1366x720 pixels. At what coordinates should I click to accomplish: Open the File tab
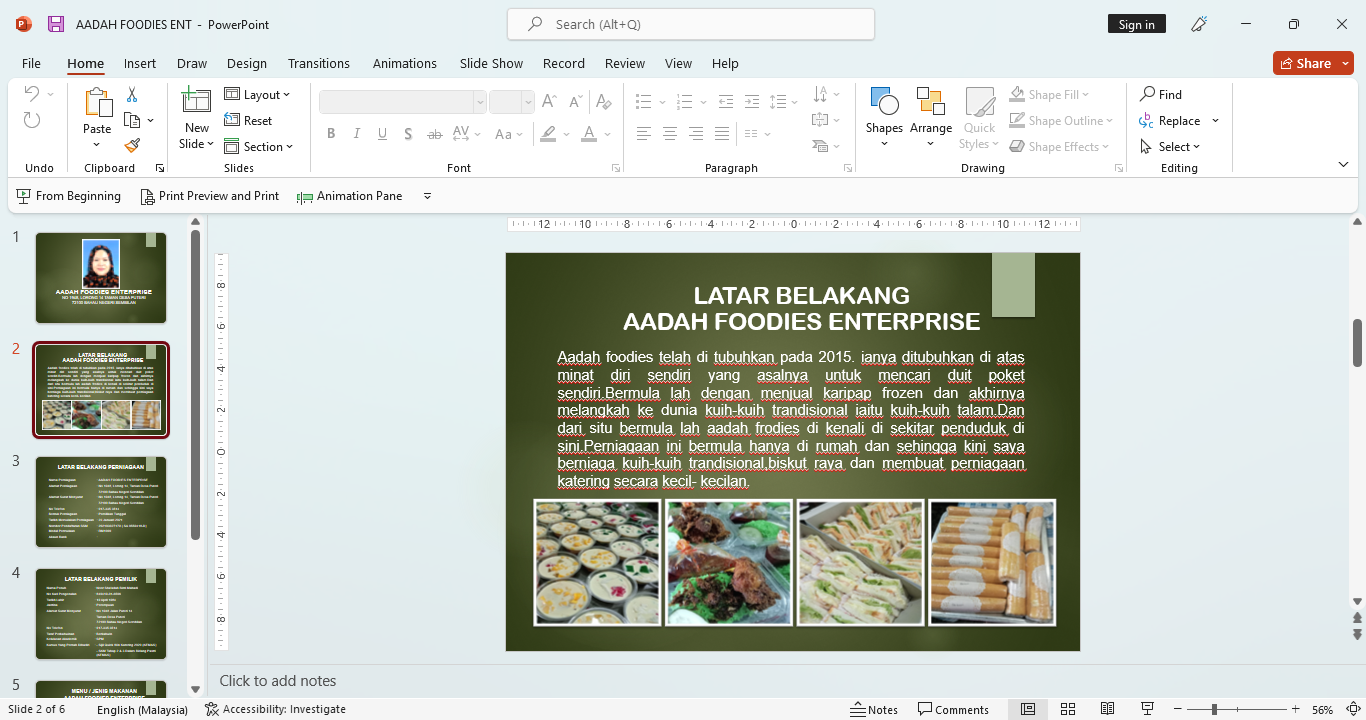(31, 63)
